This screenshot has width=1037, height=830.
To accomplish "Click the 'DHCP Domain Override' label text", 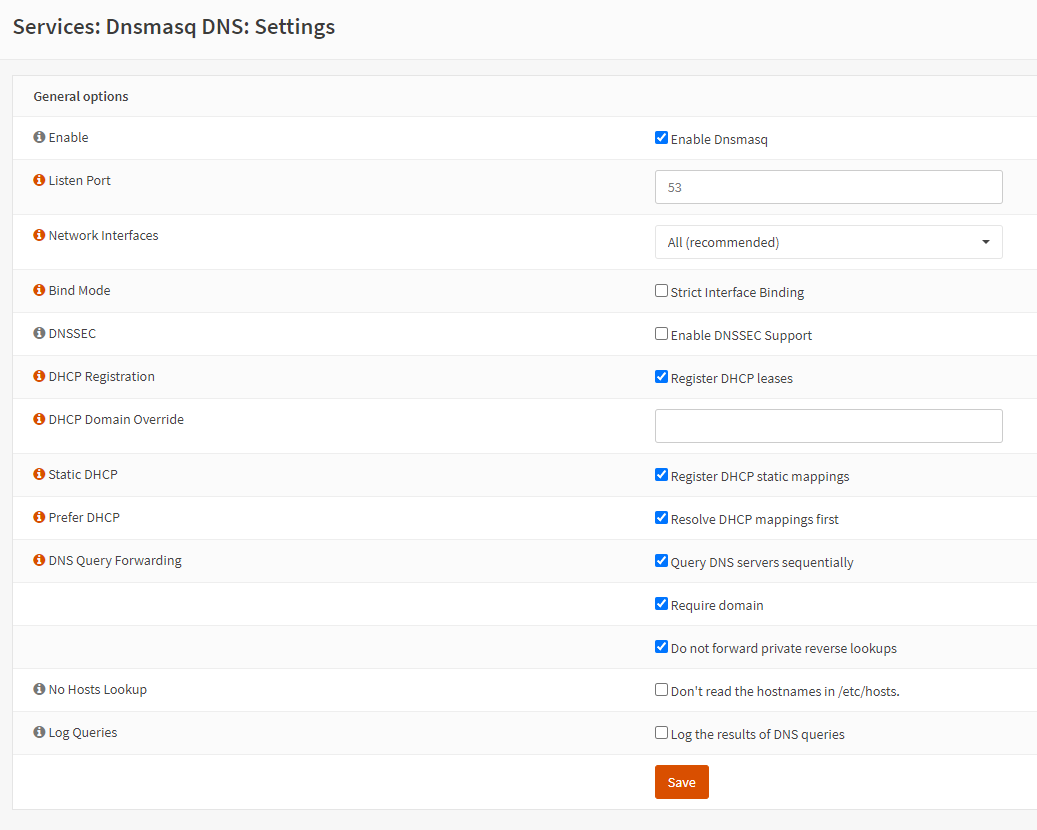I will click(116, 419).
